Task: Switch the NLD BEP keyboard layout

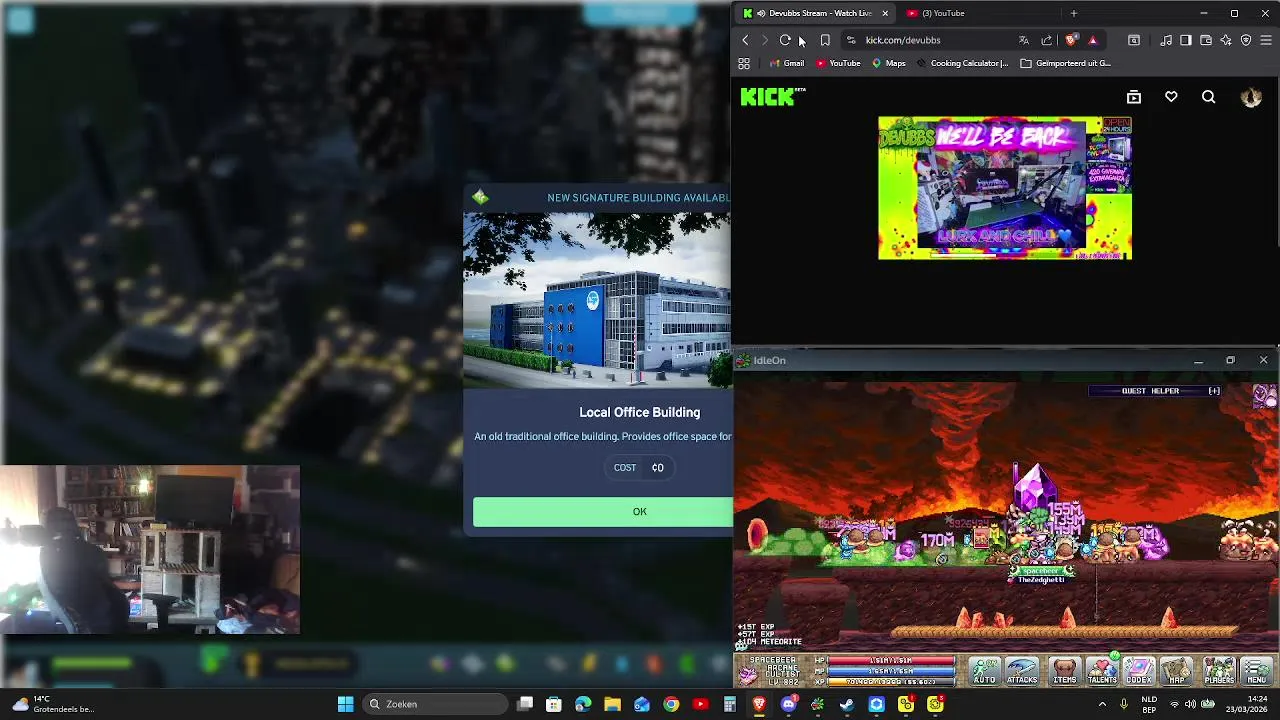Action: pos(1150,704)
